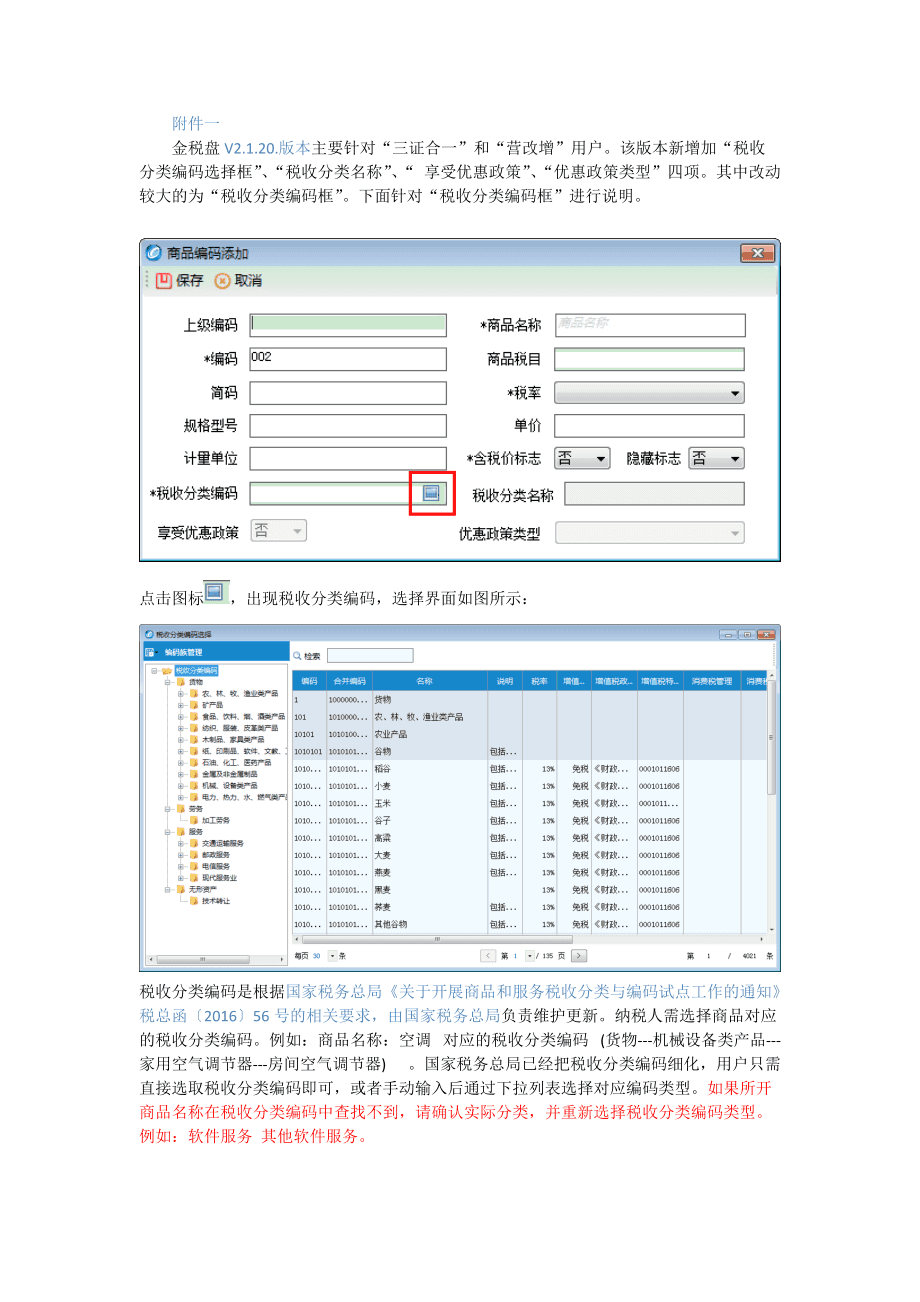Click the 编码 field containing 002
This screenshot has width=920, height=1302.
pyautogui.click(x=347, y=359)
